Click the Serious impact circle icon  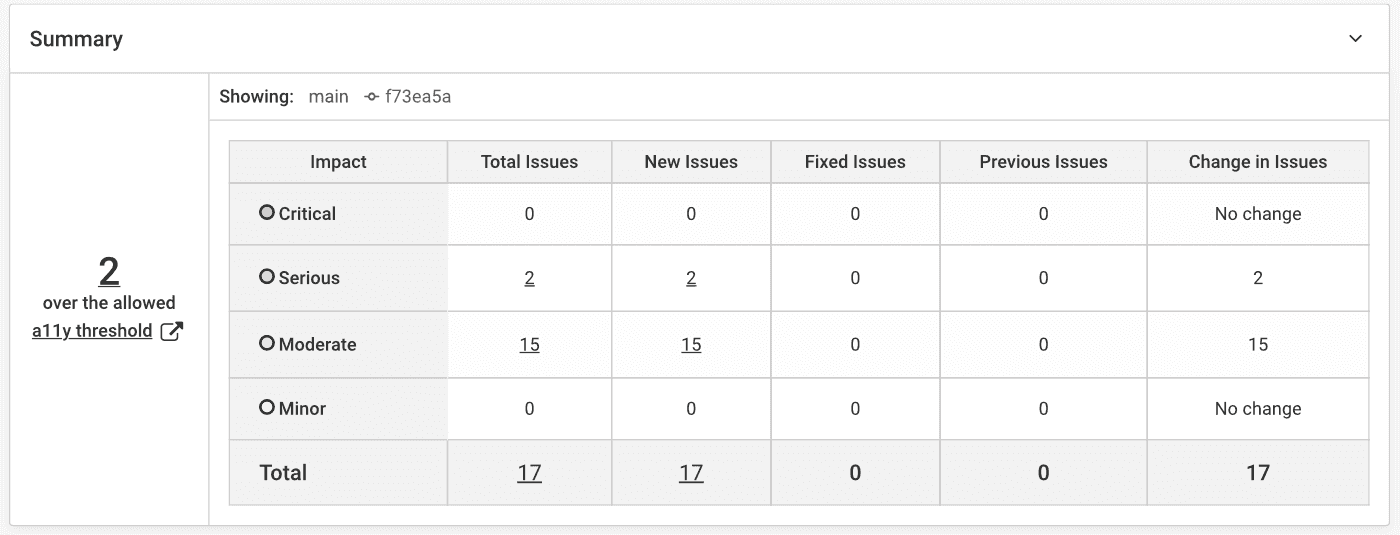[267, 277]
